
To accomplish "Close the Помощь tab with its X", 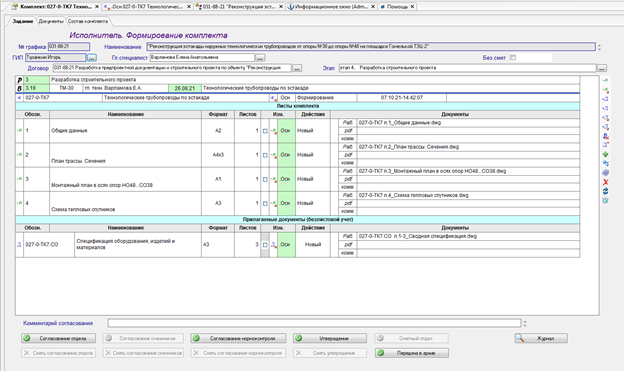I will coord(412,7).
